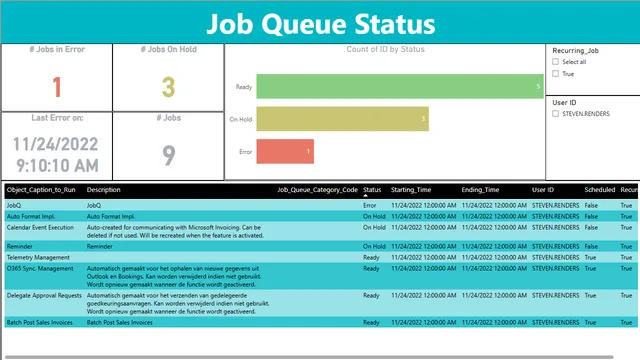Select the Reminder row caption cell
Screen dimensions: 640x360
tap(20, 247)
